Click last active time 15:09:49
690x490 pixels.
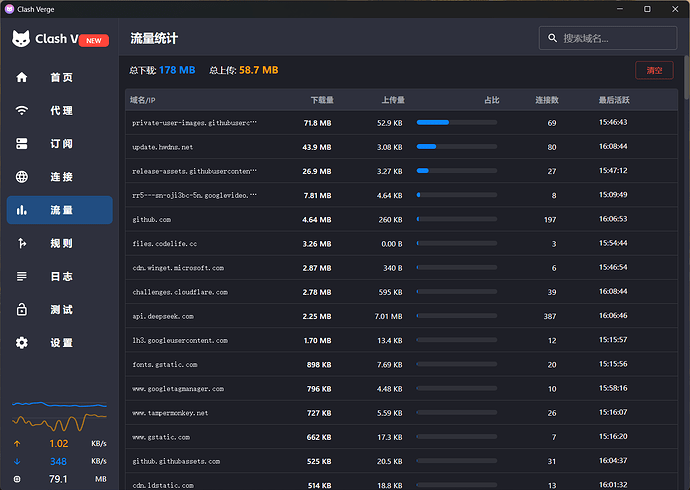point(613,195)
